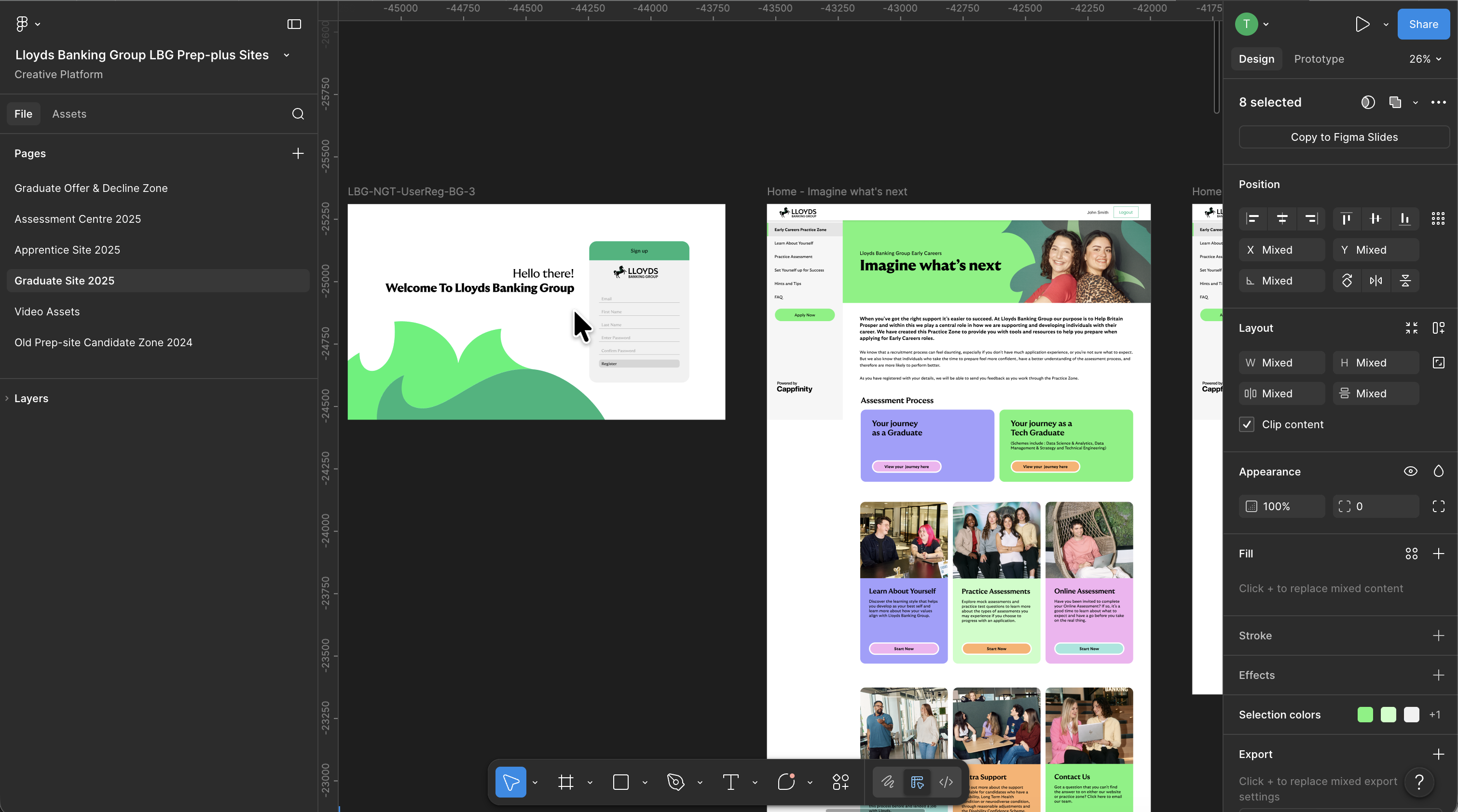Select the Text tool
Image resolution: width=1458 pixels, height=812 pixels.
click(x=731, y=782)
